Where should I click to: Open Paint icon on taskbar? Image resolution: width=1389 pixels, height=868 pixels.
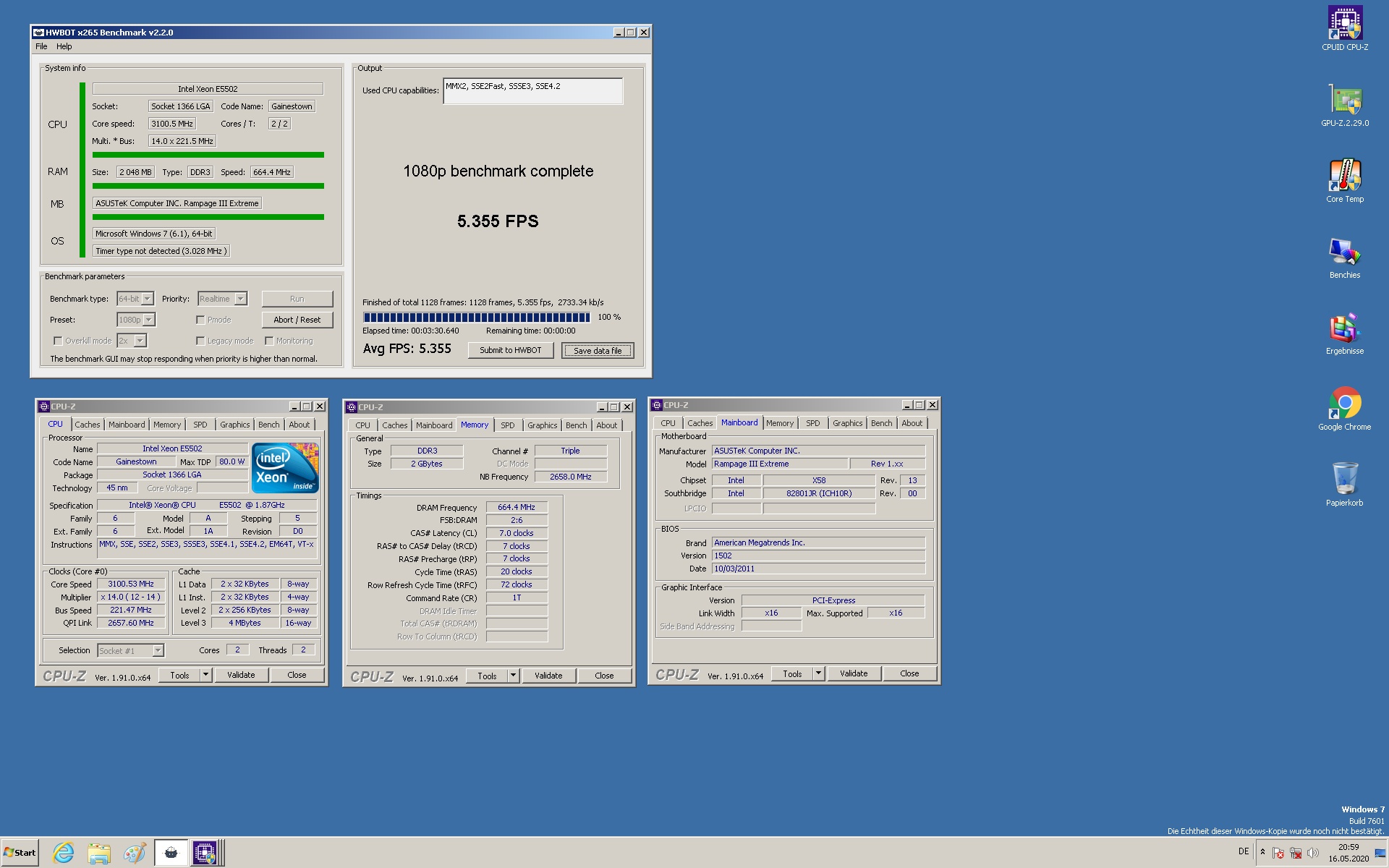pyautogui.click(x=135, y=853)
